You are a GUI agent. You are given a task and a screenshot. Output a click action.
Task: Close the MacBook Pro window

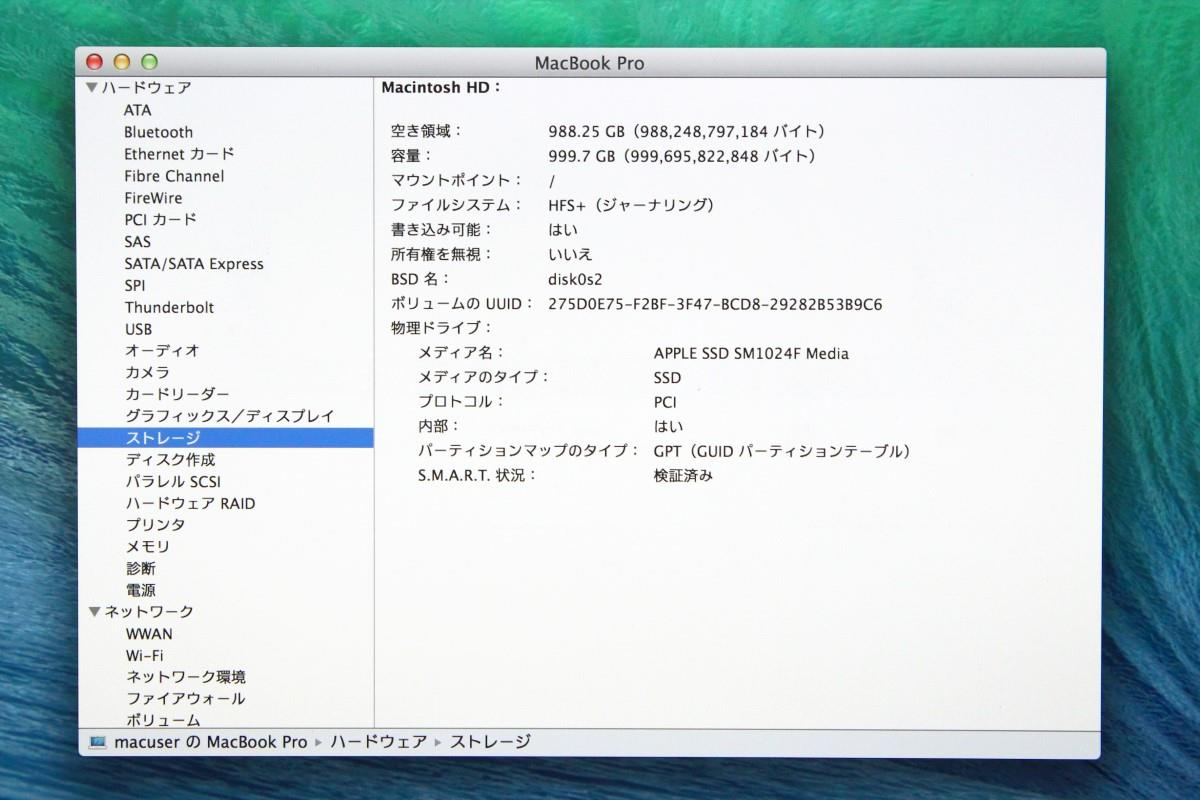click(96, 62)
